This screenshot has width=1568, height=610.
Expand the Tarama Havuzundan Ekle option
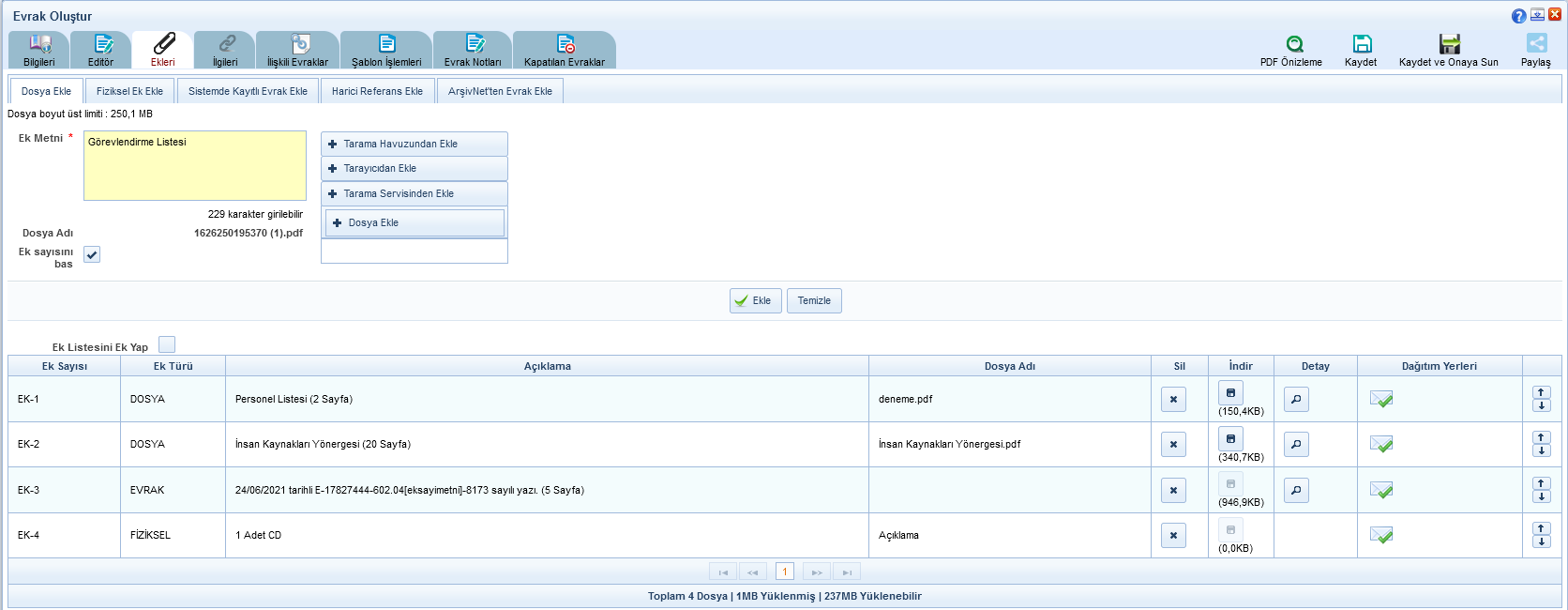tap(414, 144)
